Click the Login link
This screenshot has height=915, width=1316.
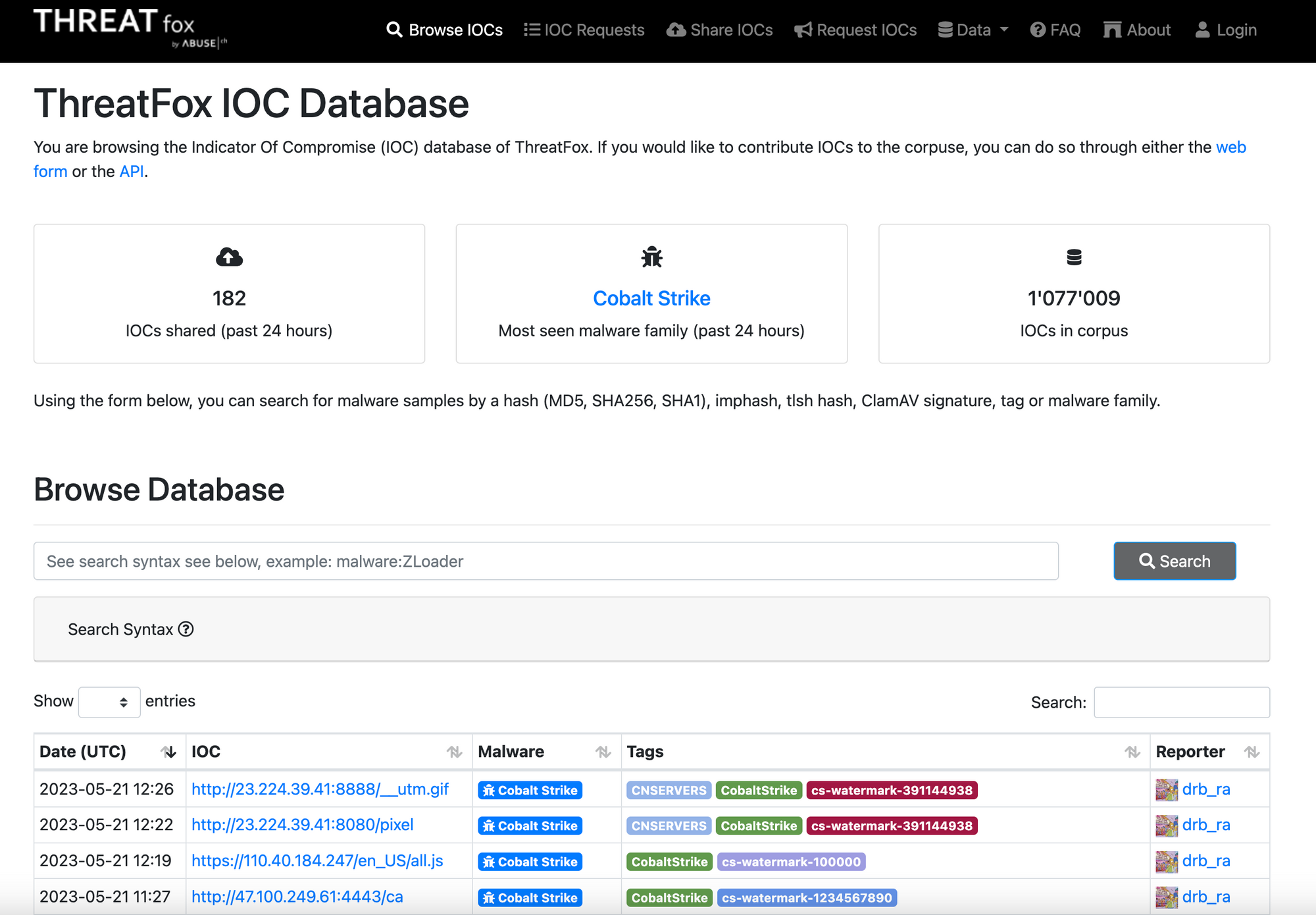[x=1225, y=30]
